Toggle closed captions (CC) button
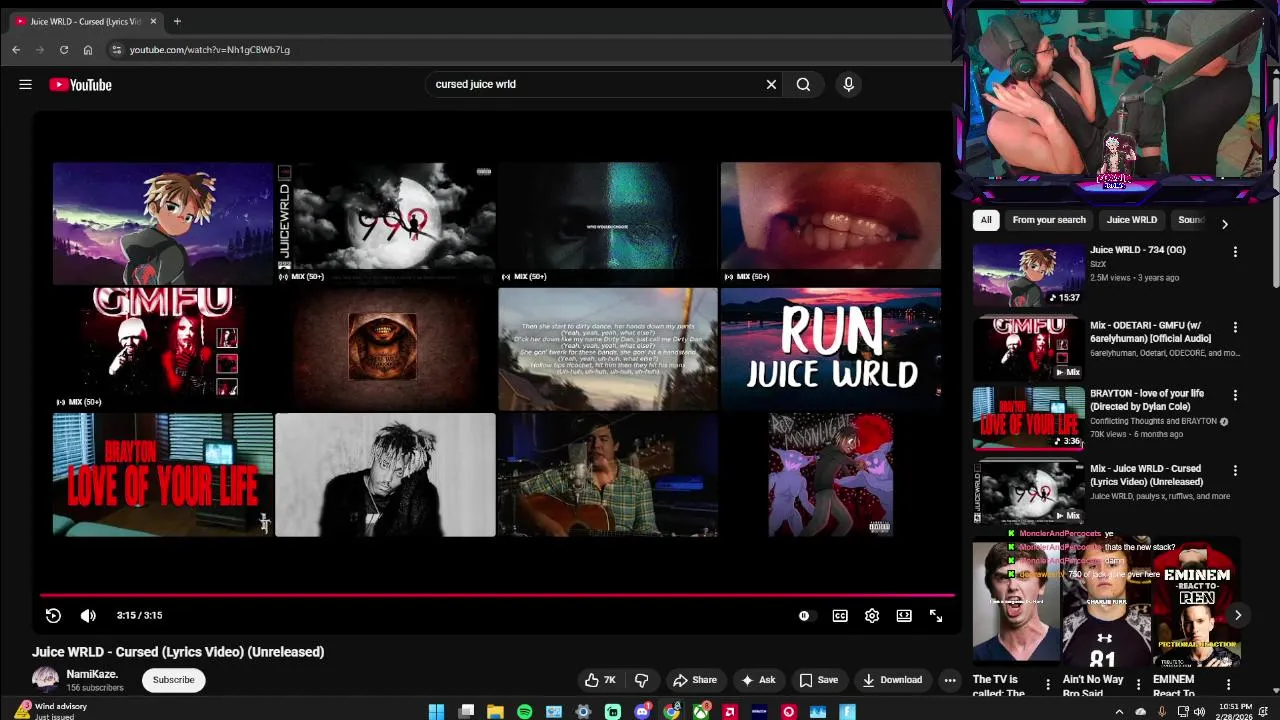This screenshot has height=720, width=1280. (x=840, y=616)
